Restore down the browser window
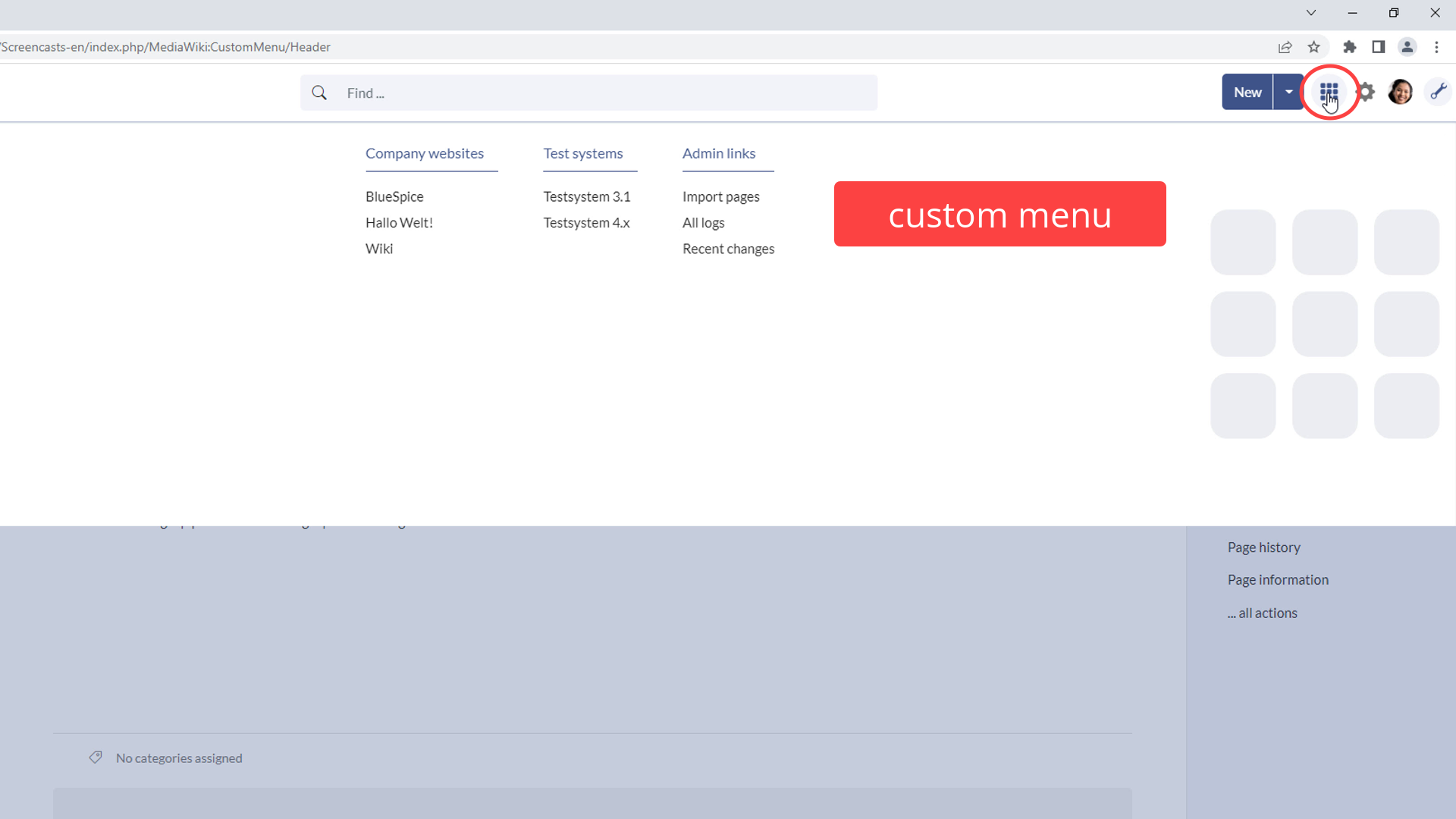The image size is (1456, 819). [x=1394, y=13]
